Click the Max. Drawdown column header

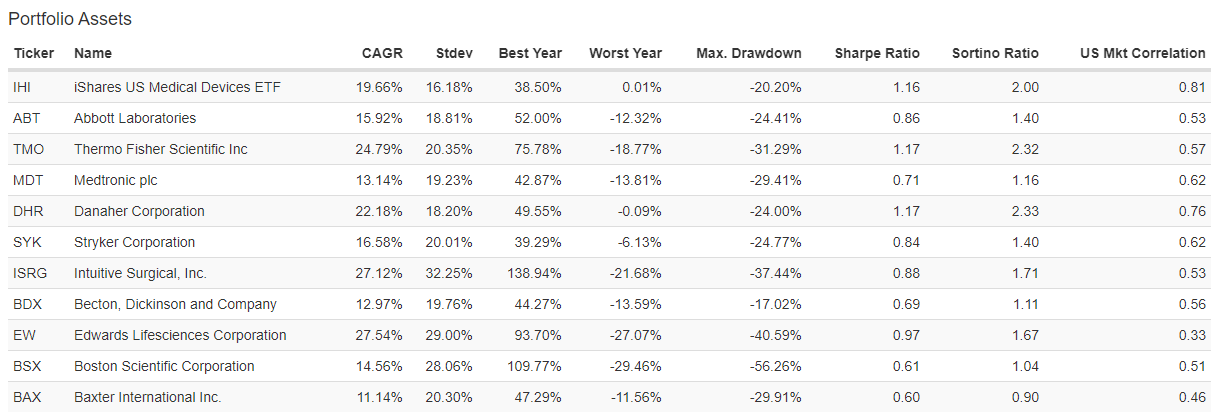[x=748, y=53]
